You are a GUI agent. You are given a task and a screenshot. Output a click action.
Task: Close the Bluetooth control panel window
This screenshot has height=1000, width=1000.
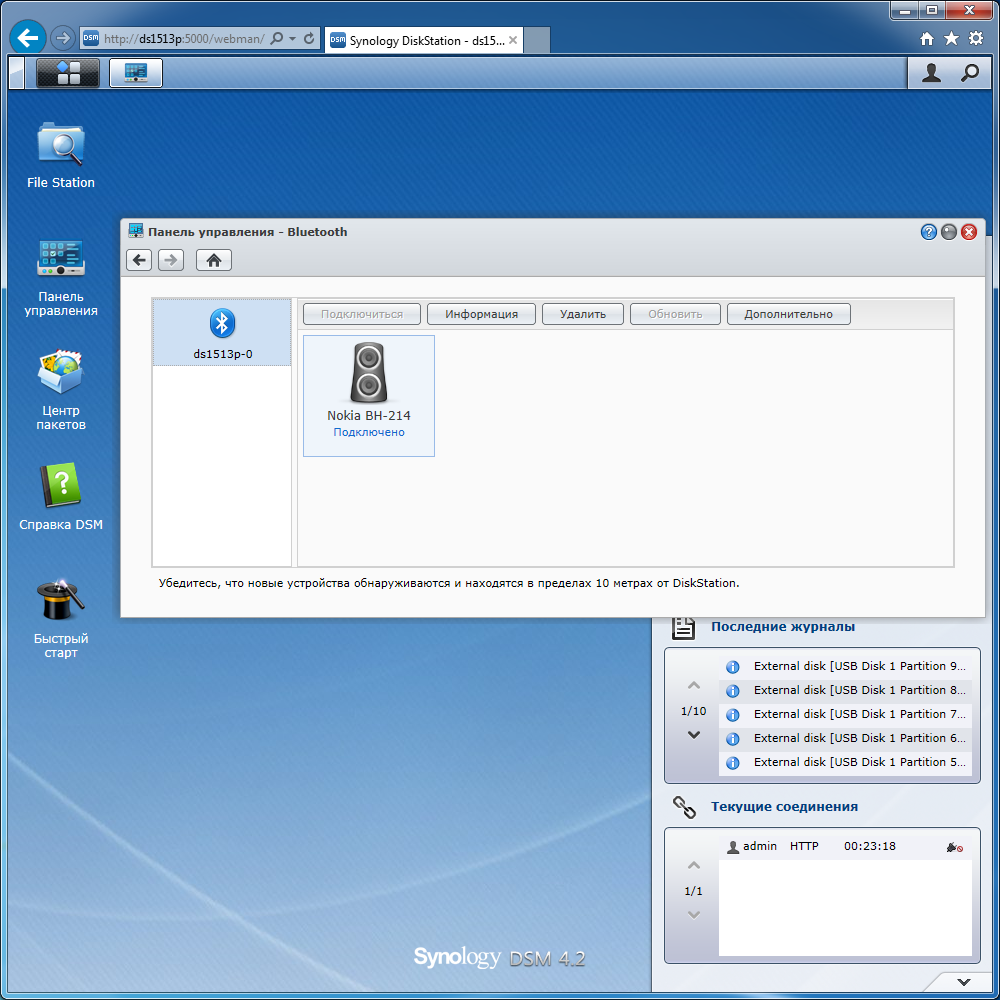point(969,232)
